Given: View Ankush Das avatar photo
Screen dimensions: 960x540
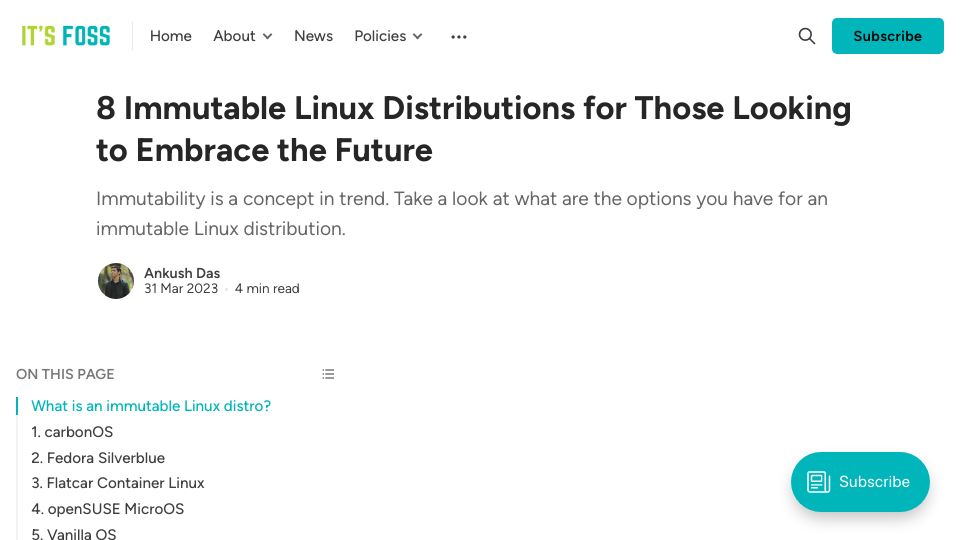Looking at the screenshot, I should tap(116, 281).
